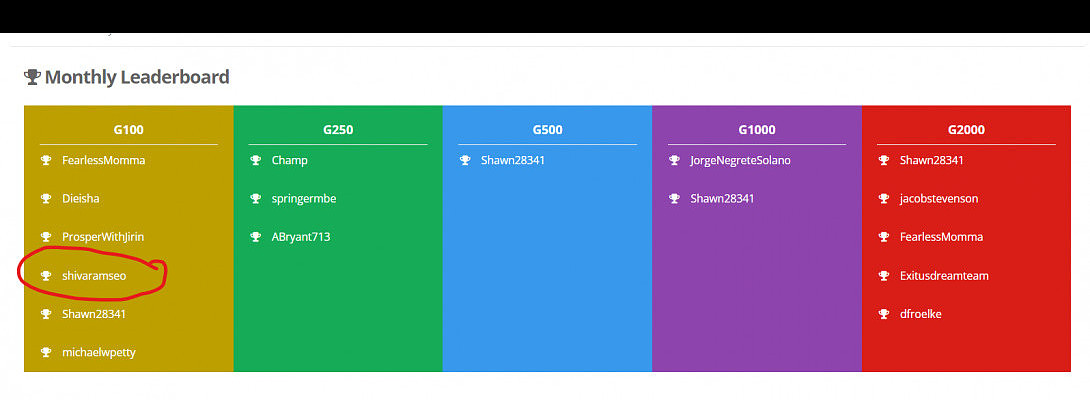
Task: Click the Monthly Leaderboard heading
Action: 137,77
